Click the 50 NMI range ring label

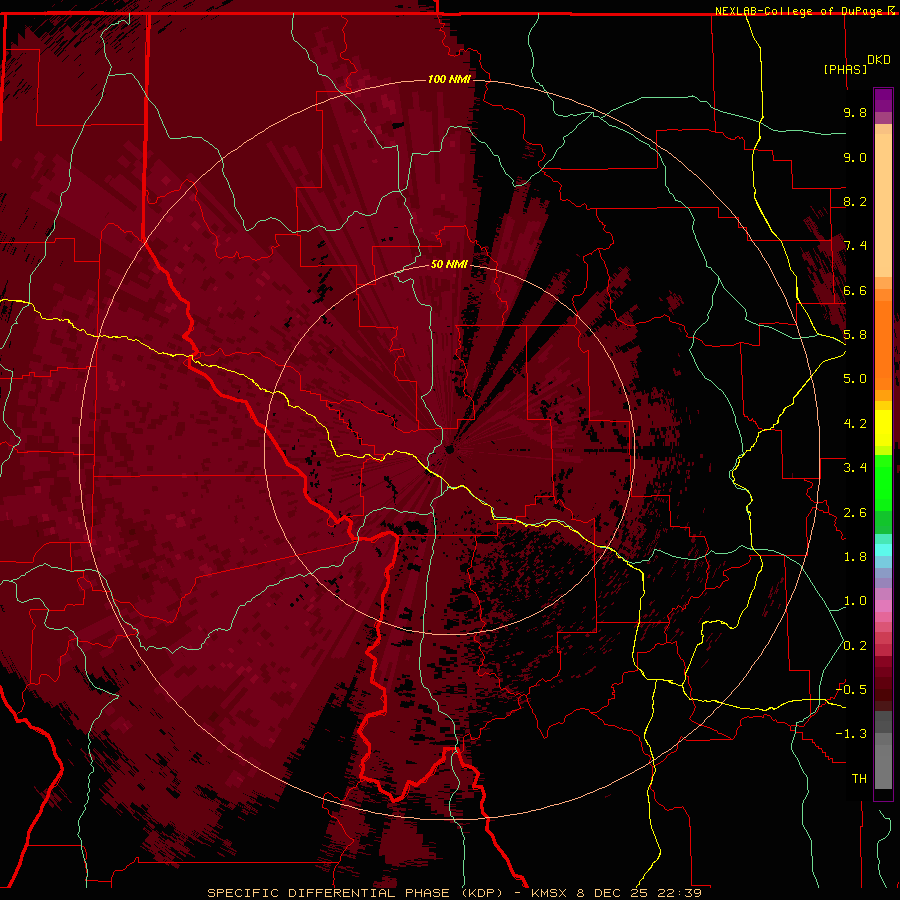pyautogui.click(x=449, y=264)
